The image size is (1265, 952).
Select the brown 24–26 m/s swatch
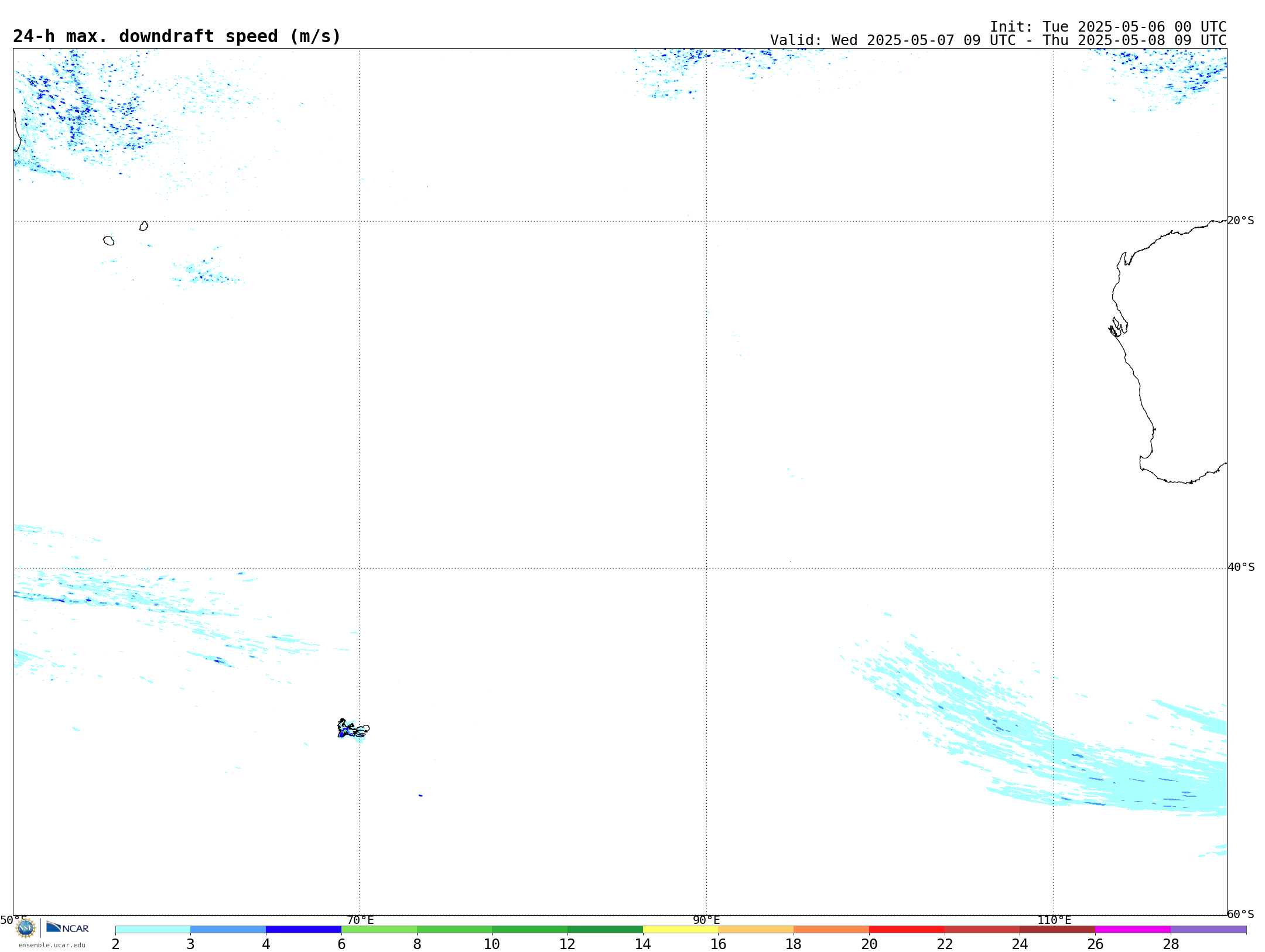[1057, 930]
